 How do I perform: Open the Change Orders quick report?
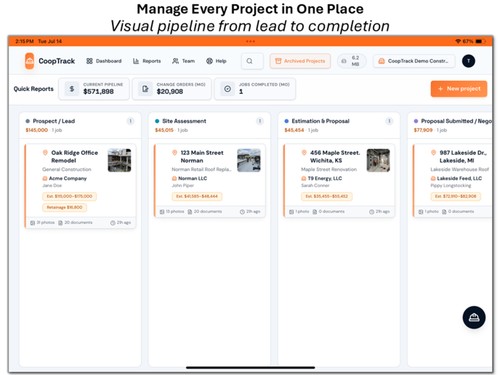(x=172, y=89)
